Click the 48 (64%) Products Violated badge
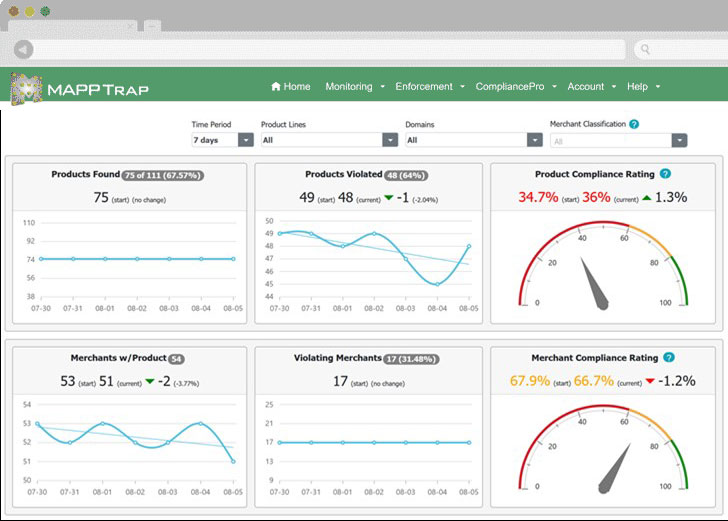 (406, 176)
